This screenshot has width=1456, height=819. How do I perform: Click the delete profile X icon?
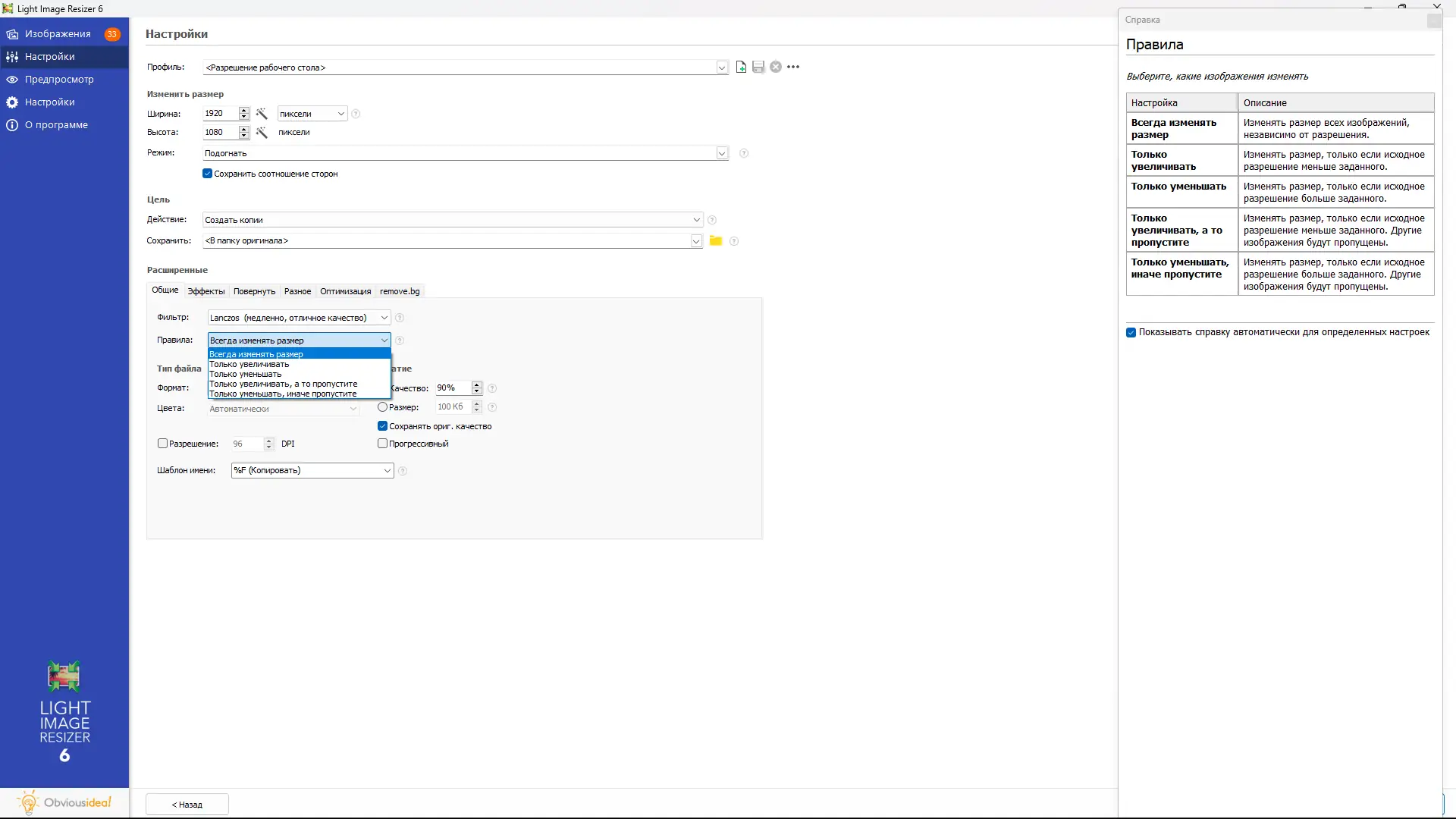click(x=776, y=67)
